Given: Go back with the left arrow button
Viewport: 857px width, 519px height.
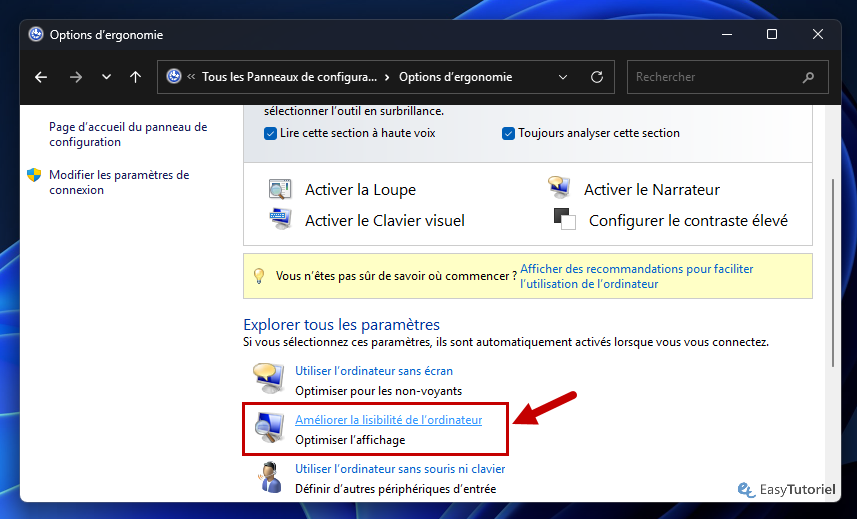Looking at the screenshot, I should pos(41,77).
